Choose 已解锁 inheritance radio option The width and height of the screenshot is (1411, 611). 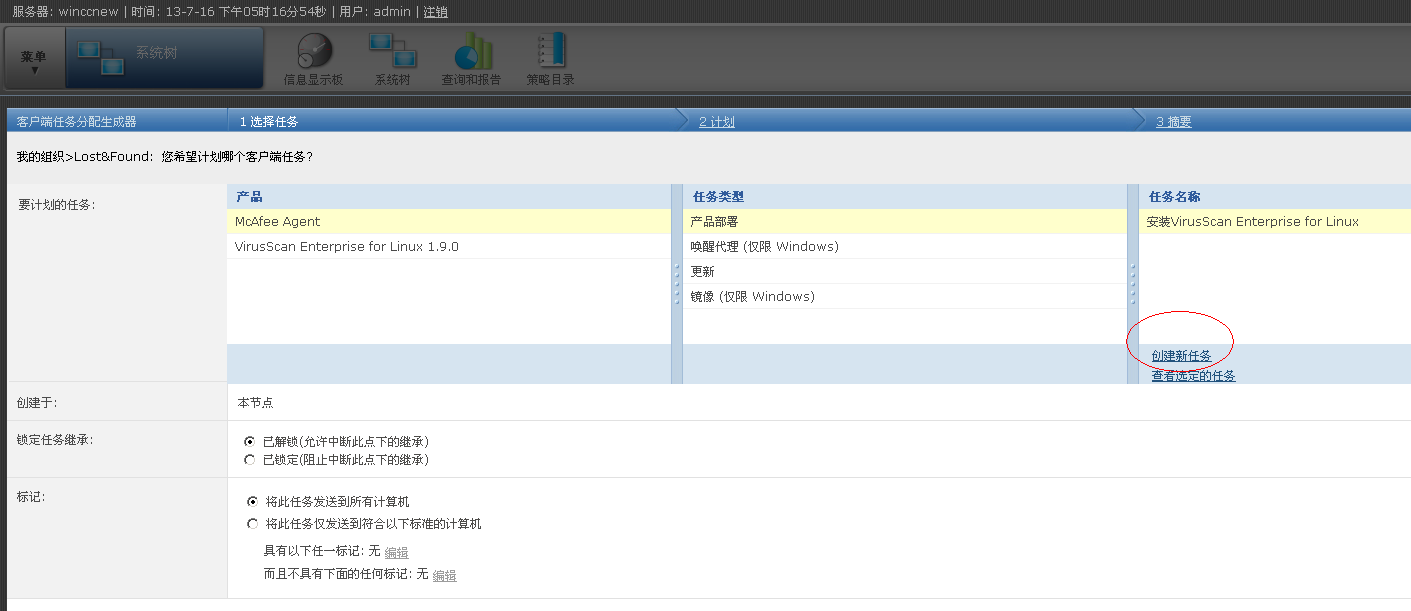(x=250, y=441)
